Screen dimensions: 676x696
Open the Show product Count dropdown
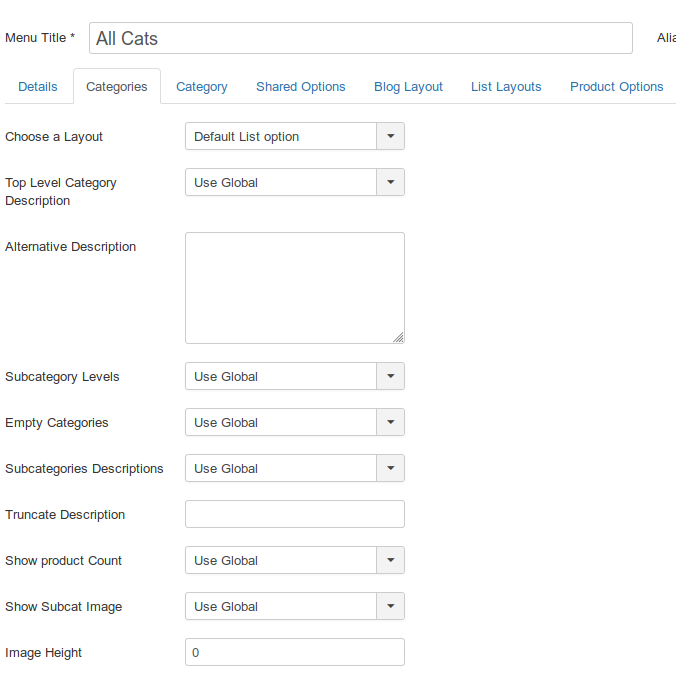[295, 560]
